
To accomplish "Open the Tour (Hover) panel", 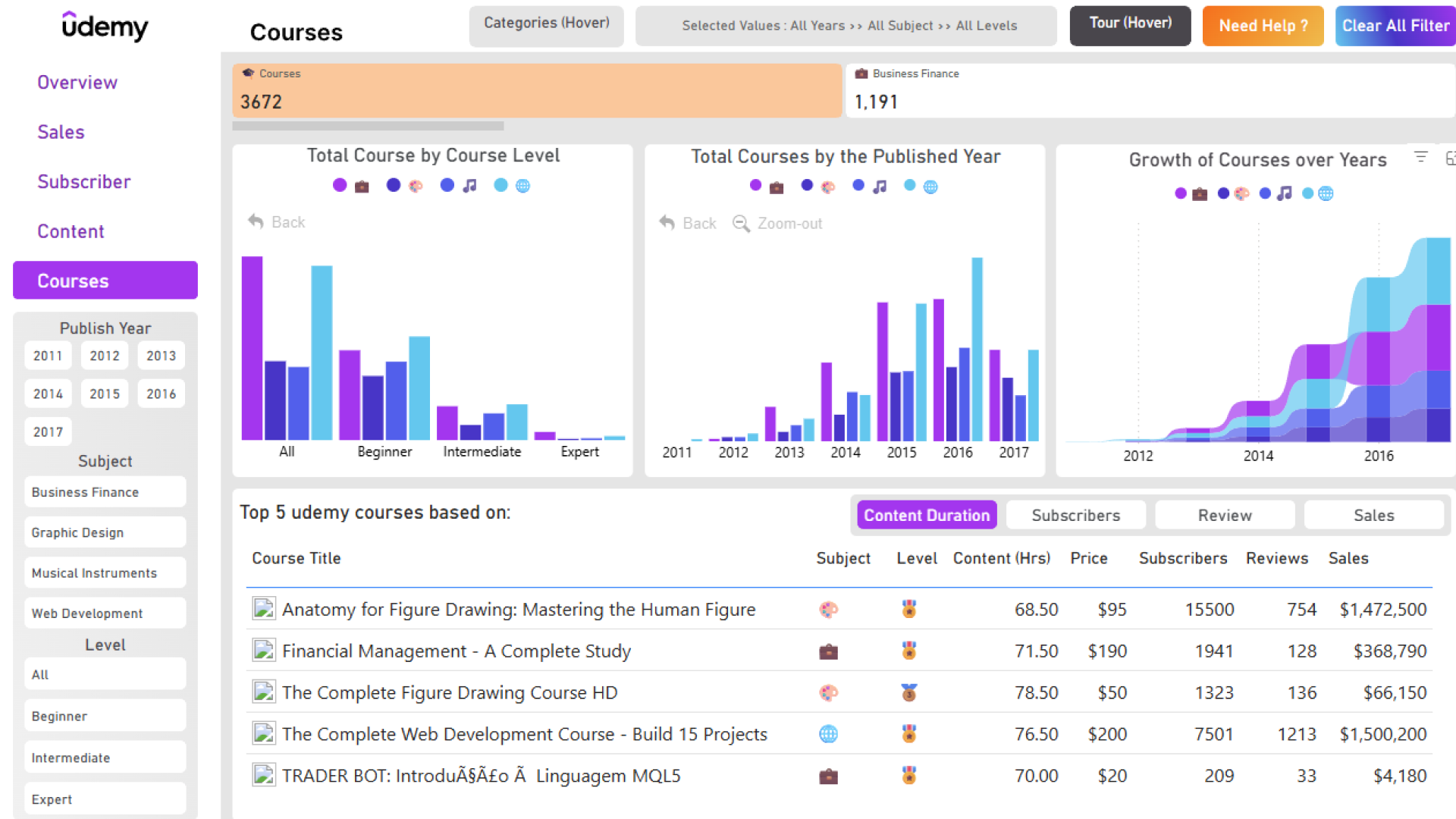I will click(1130, 24).
